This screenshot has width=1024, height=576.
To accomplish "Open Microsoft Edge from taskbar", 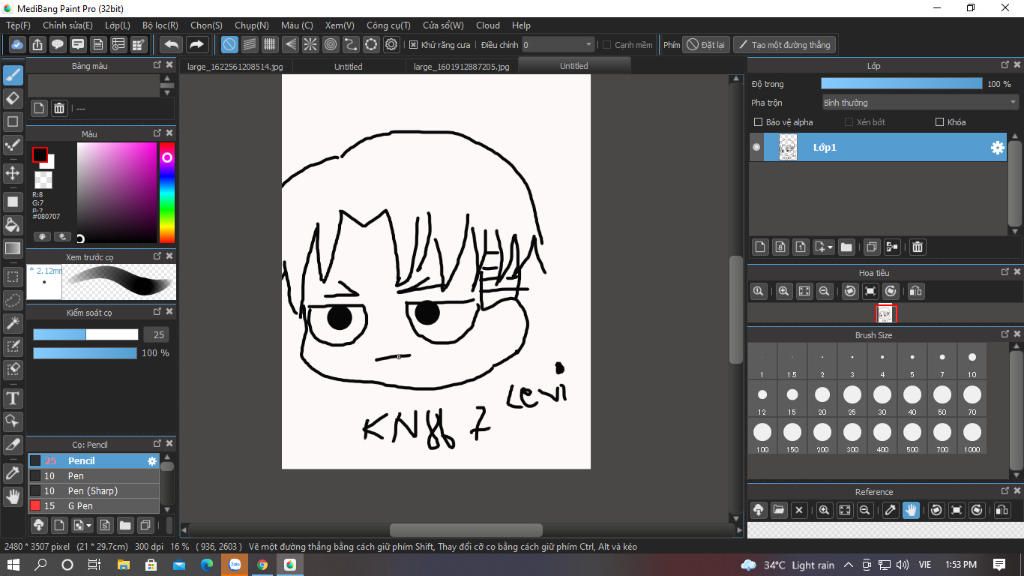I will click(x=207, y=565).
